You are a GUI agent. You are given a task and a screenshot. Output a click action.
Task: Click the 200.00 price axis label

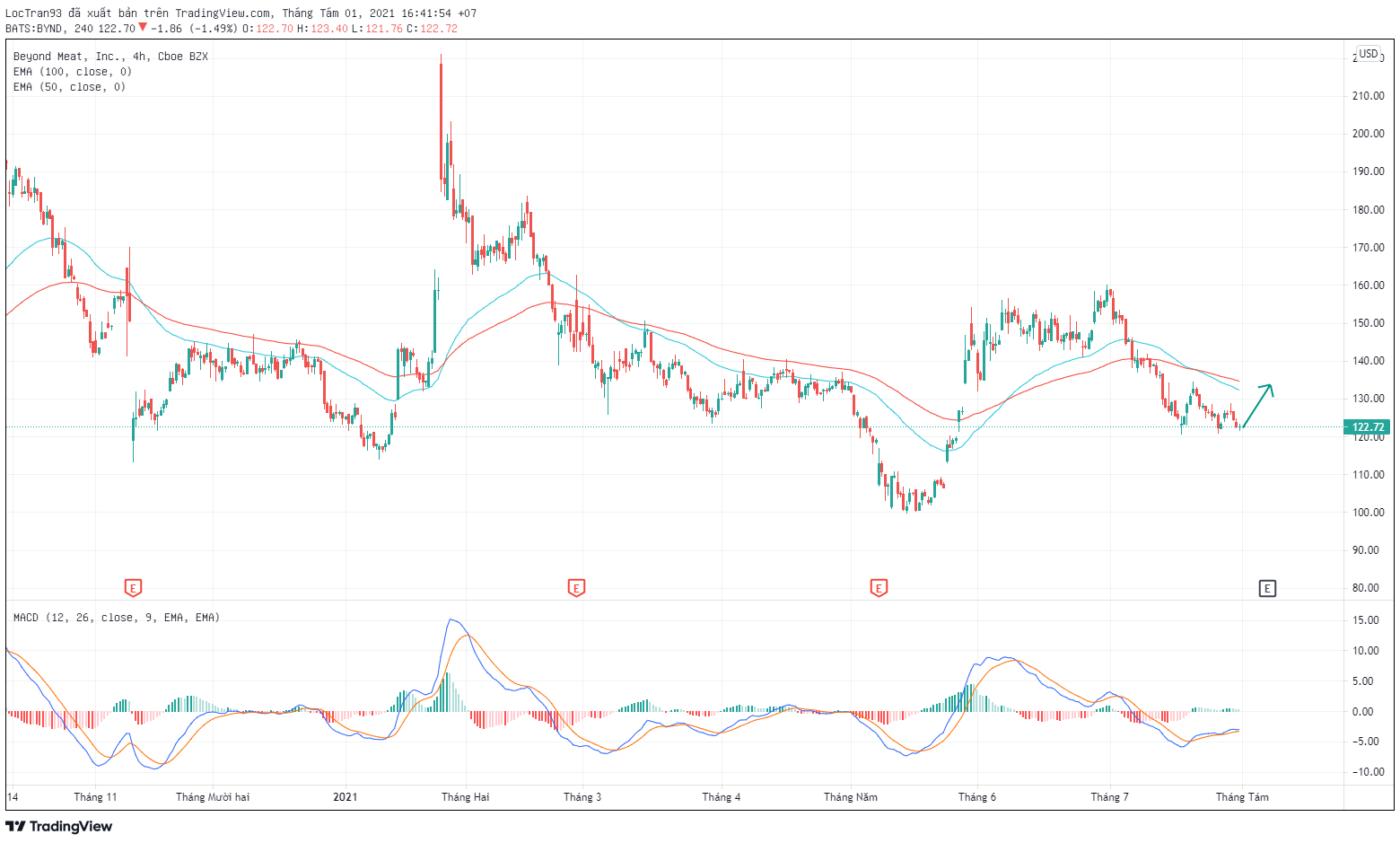1368,134
